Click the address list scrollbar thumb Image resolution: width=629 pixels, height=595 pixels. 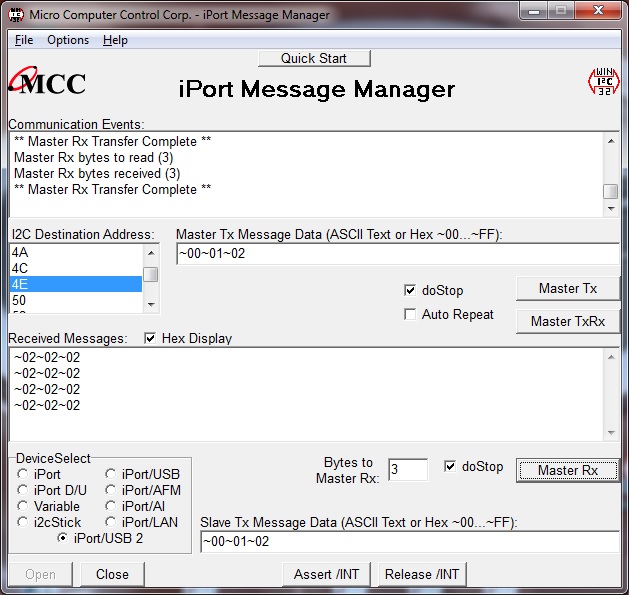[151, 275]
